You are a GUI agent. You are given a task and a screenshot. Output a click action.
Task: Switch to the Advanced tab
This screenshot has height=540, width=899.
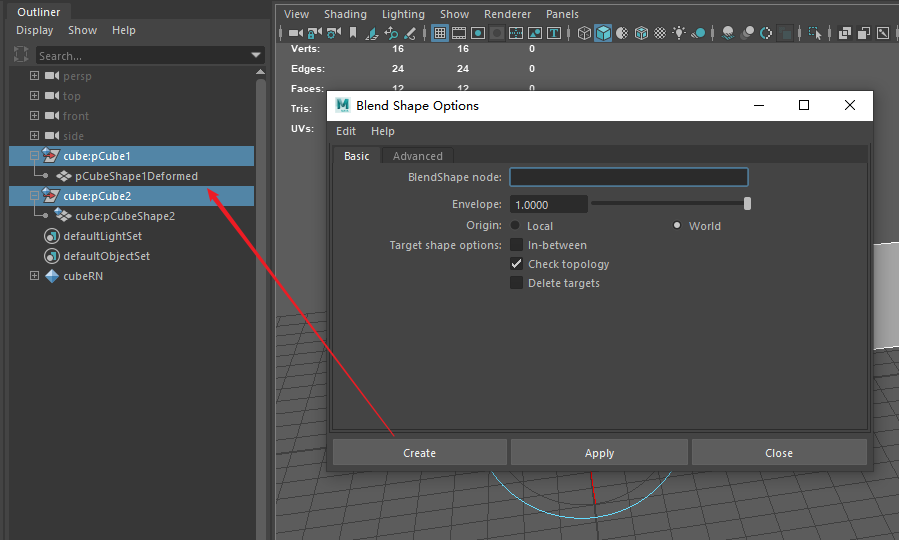coord(417,156)
